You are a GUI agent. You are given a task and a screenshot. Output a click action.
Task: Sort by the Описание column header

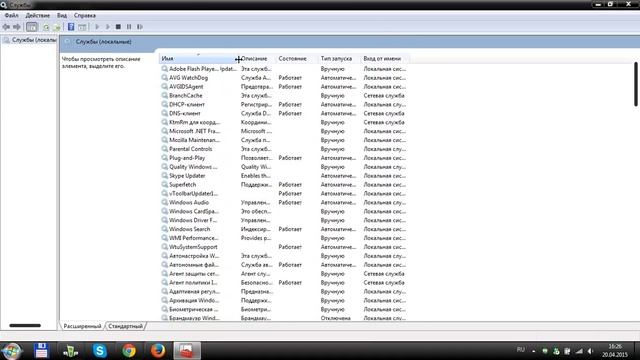257,59
